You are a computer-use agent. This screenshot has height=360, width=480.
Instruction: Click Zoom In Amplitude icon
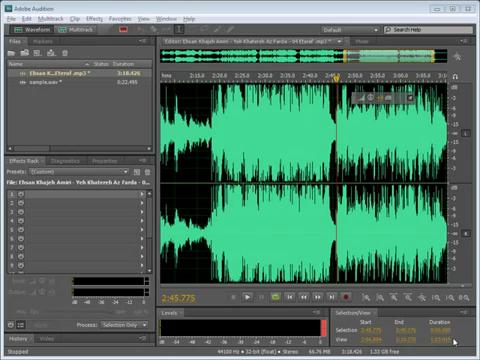(366, 297)
